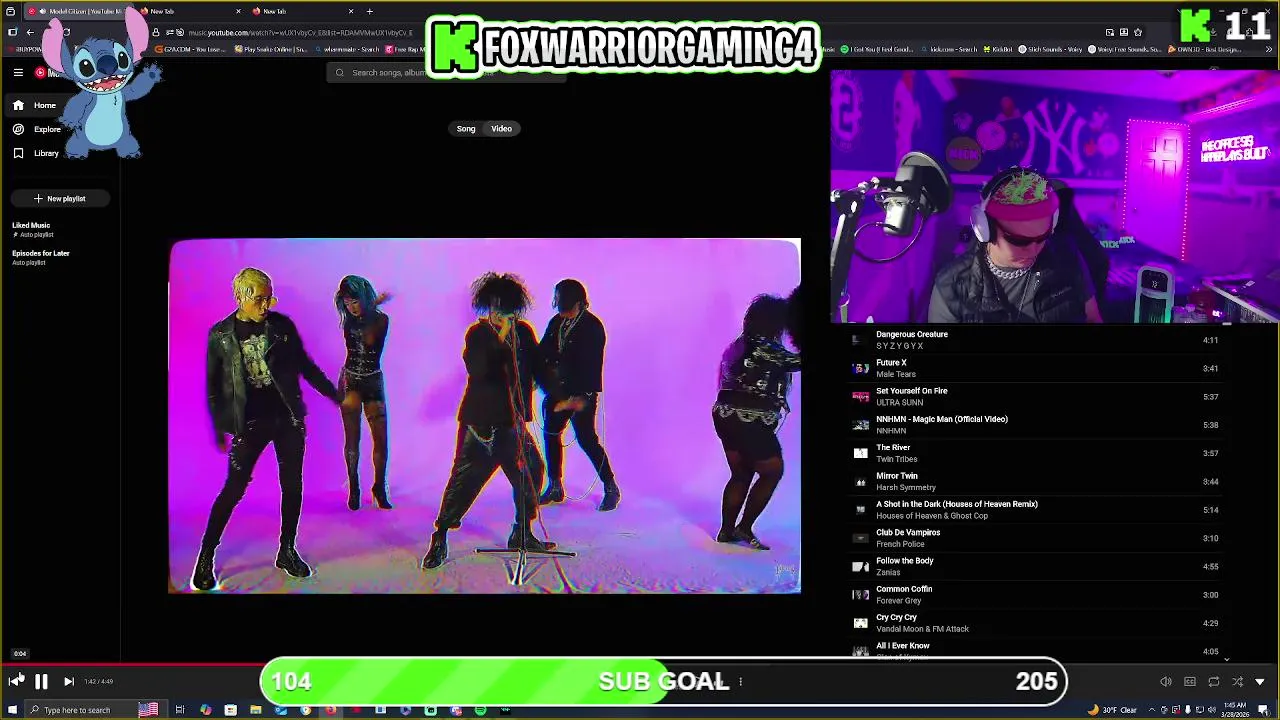The width and height of the screenshot is (1280, 720).
Task: Open a new browser tab with plus
Action: (x=369, y=11)
